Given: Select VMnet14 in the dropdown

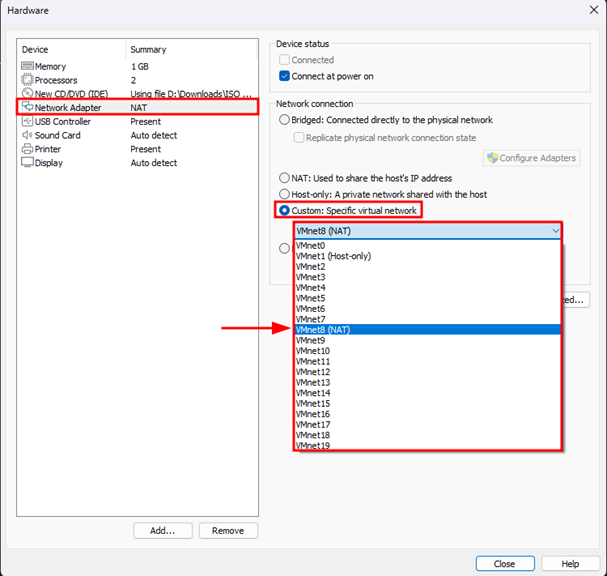Looking at the screenshot, I should point(428,393).
